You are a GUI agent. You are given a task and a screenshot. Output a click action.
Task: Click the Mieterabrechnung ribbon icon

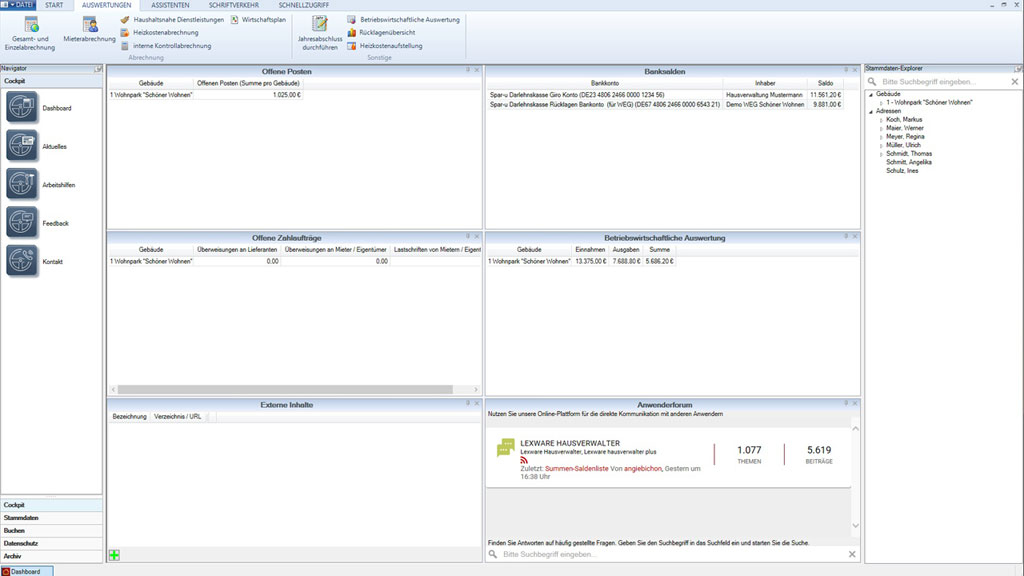89,30
